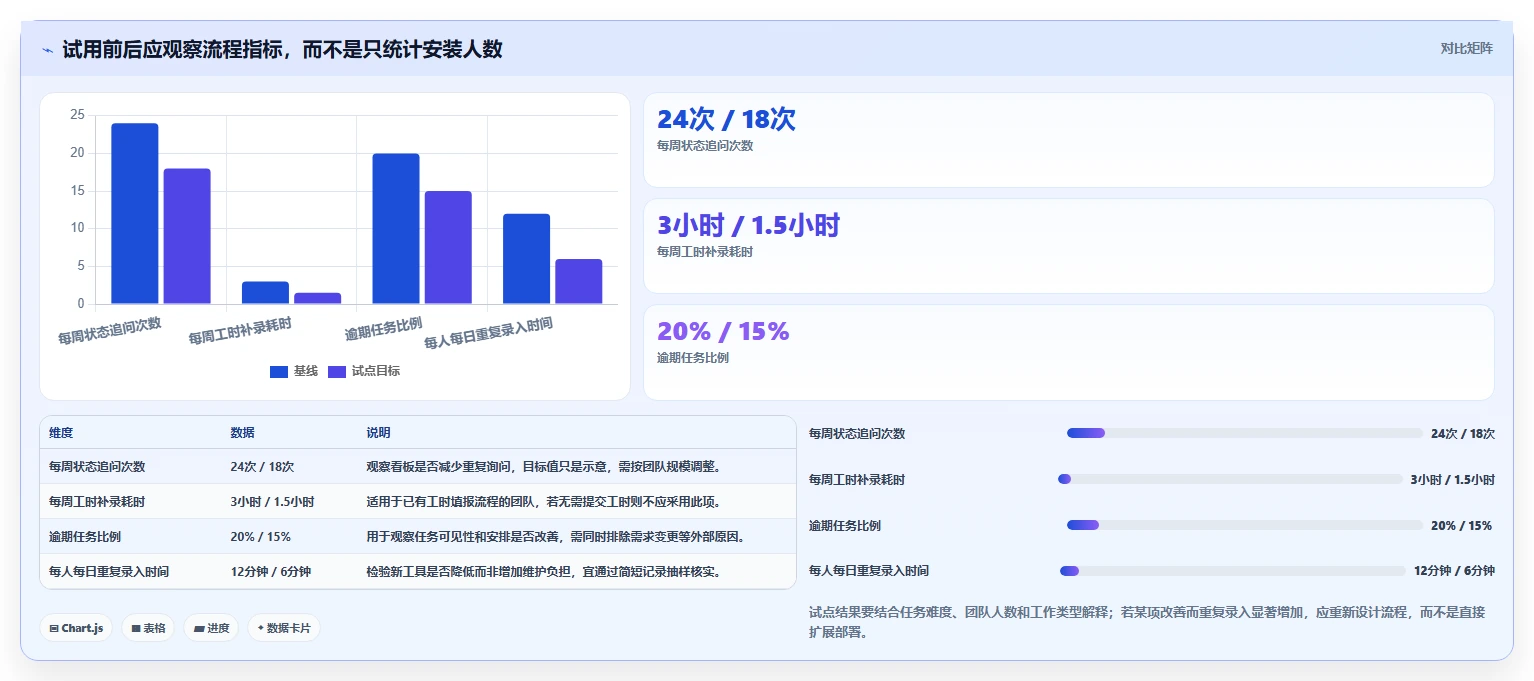Image resolution: width=1534 pixels, height=681 pixels.
Task: Click the 数据 table column header
Action: pos(242,433)
